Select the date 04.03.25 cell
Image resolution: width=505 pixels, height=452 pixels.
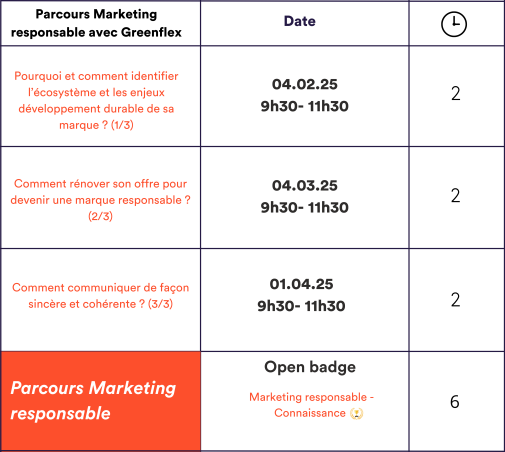305,185
